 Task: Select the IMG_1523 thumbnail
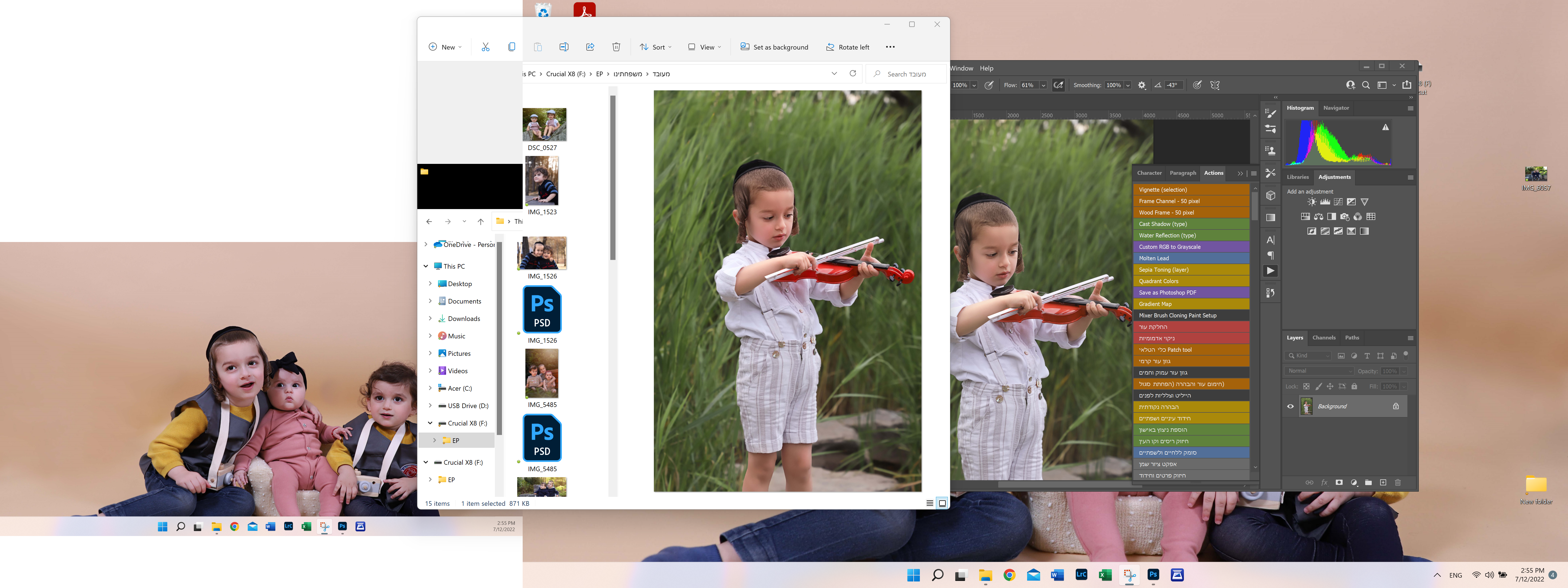click(x=542, y=181)
